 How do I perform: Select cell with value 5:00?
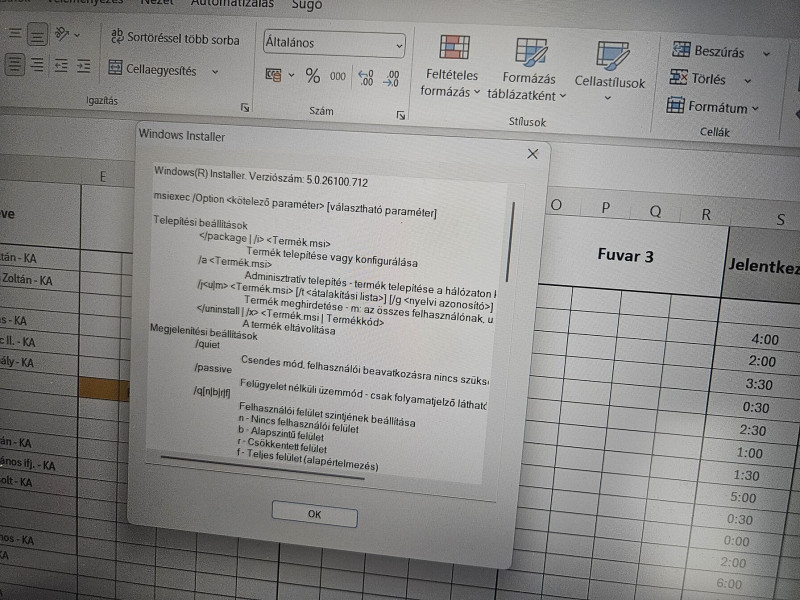click(x=743, y=497)
